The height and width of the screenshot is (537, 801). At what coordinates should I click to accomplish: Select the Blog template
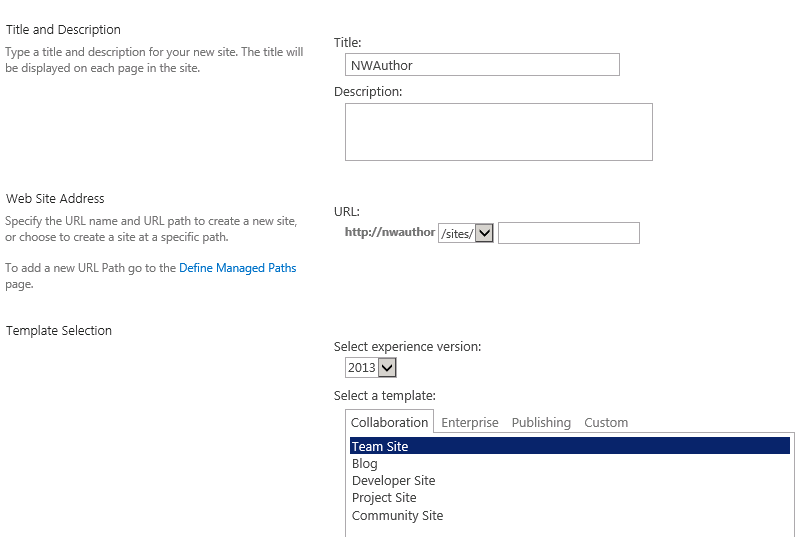point(364,463)
